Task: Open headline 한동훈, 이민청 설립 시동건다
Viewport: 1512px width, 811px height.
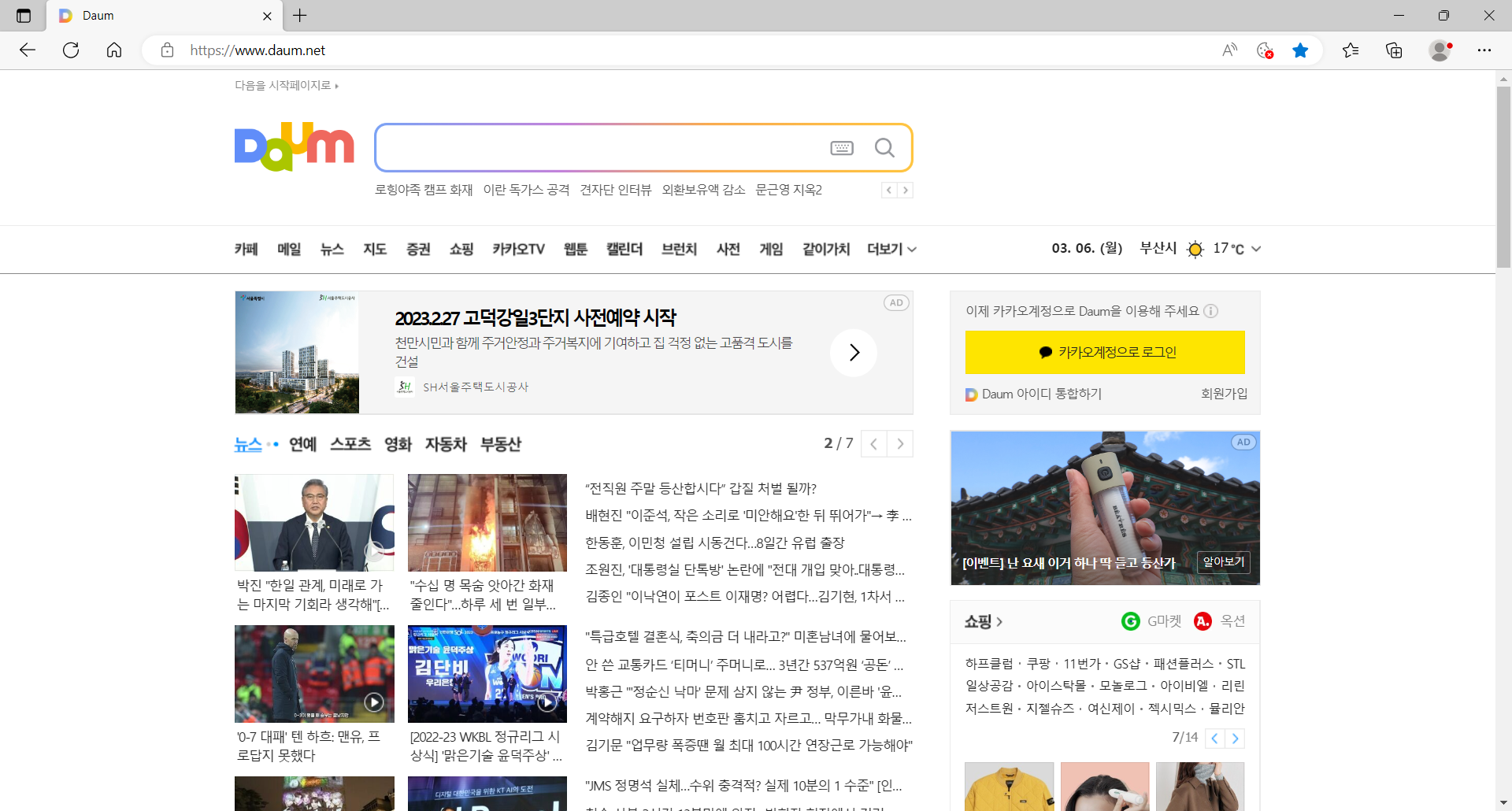Action: pos(715,543)
